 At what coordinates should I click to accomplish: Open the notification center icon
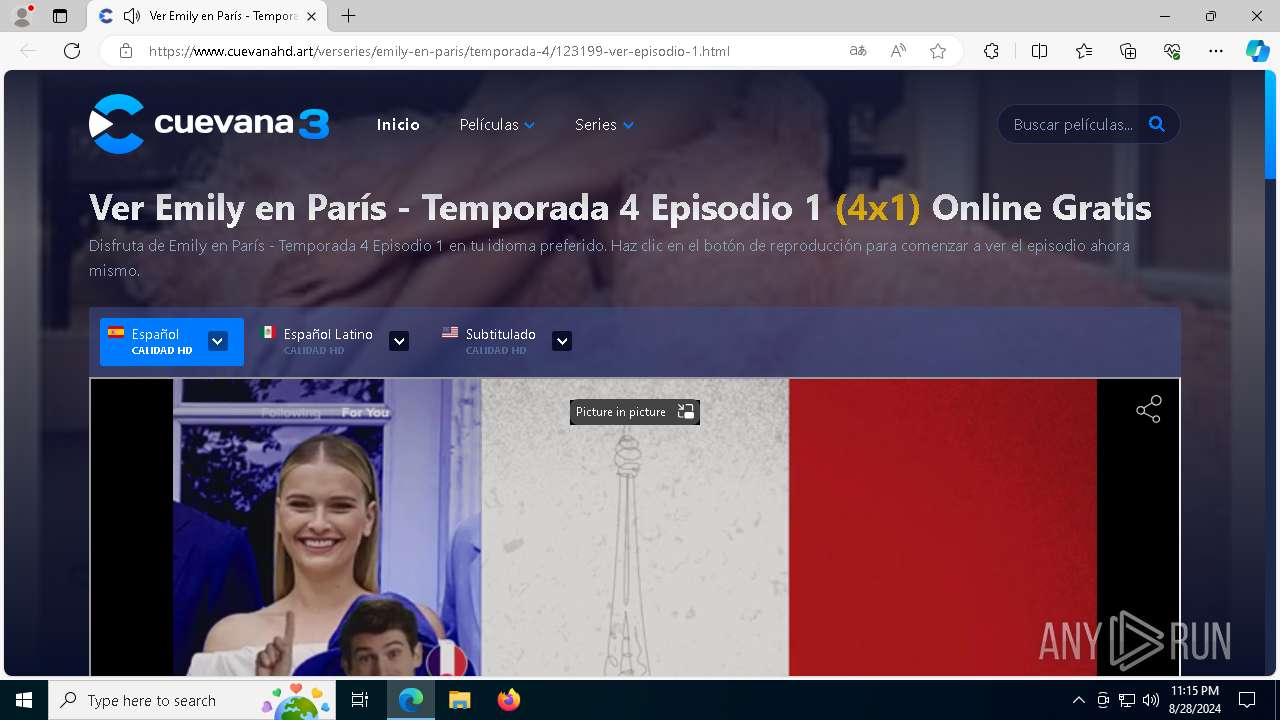coord(1247,700)
